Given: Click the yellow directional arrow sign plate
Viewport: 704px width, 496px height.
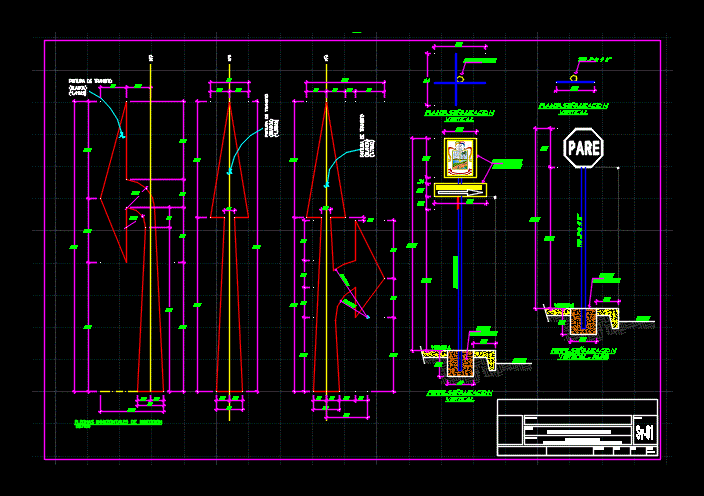Looking at the screenshot, I should tap(459, 190).
